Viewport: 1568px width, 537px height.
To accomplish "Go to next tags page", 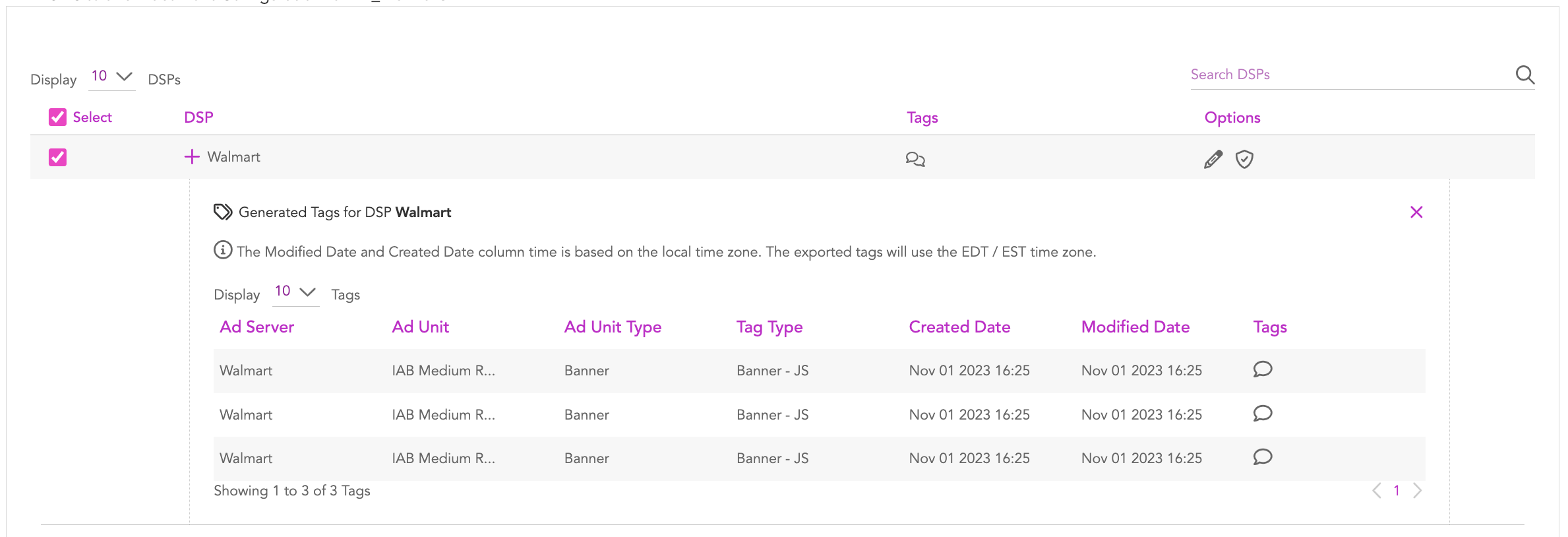I will point(1418,490).
